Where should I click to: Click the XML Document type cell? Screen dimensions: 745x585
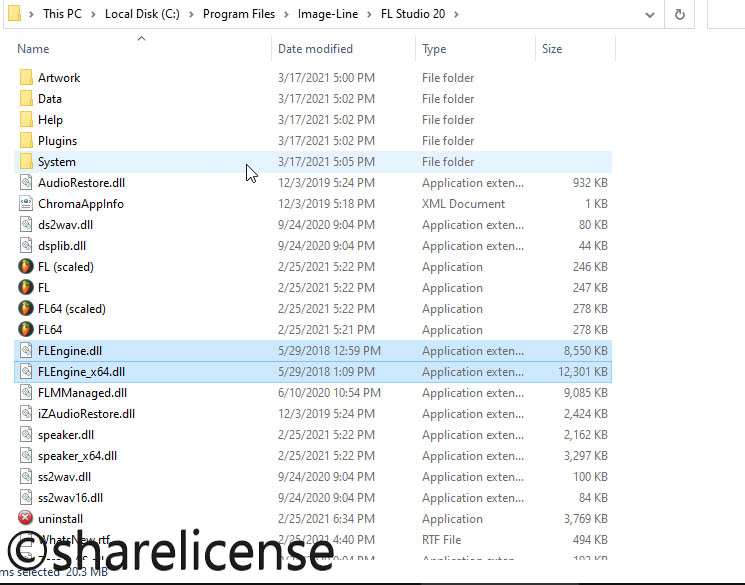[463, 203]
